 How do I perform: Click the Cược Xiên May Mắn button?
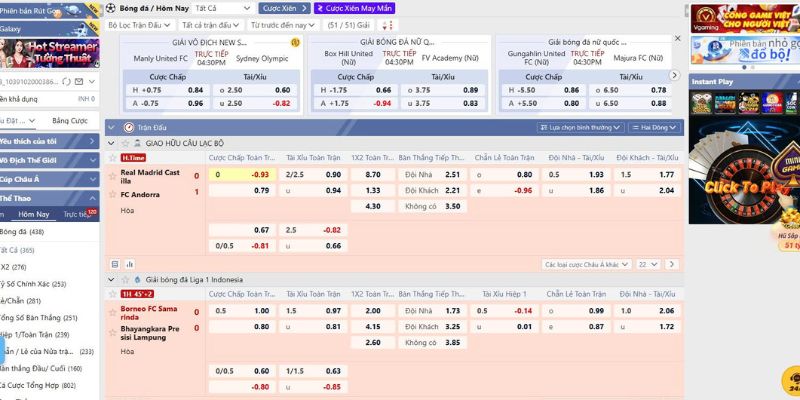pyautogui.click(x=354, y=8)
